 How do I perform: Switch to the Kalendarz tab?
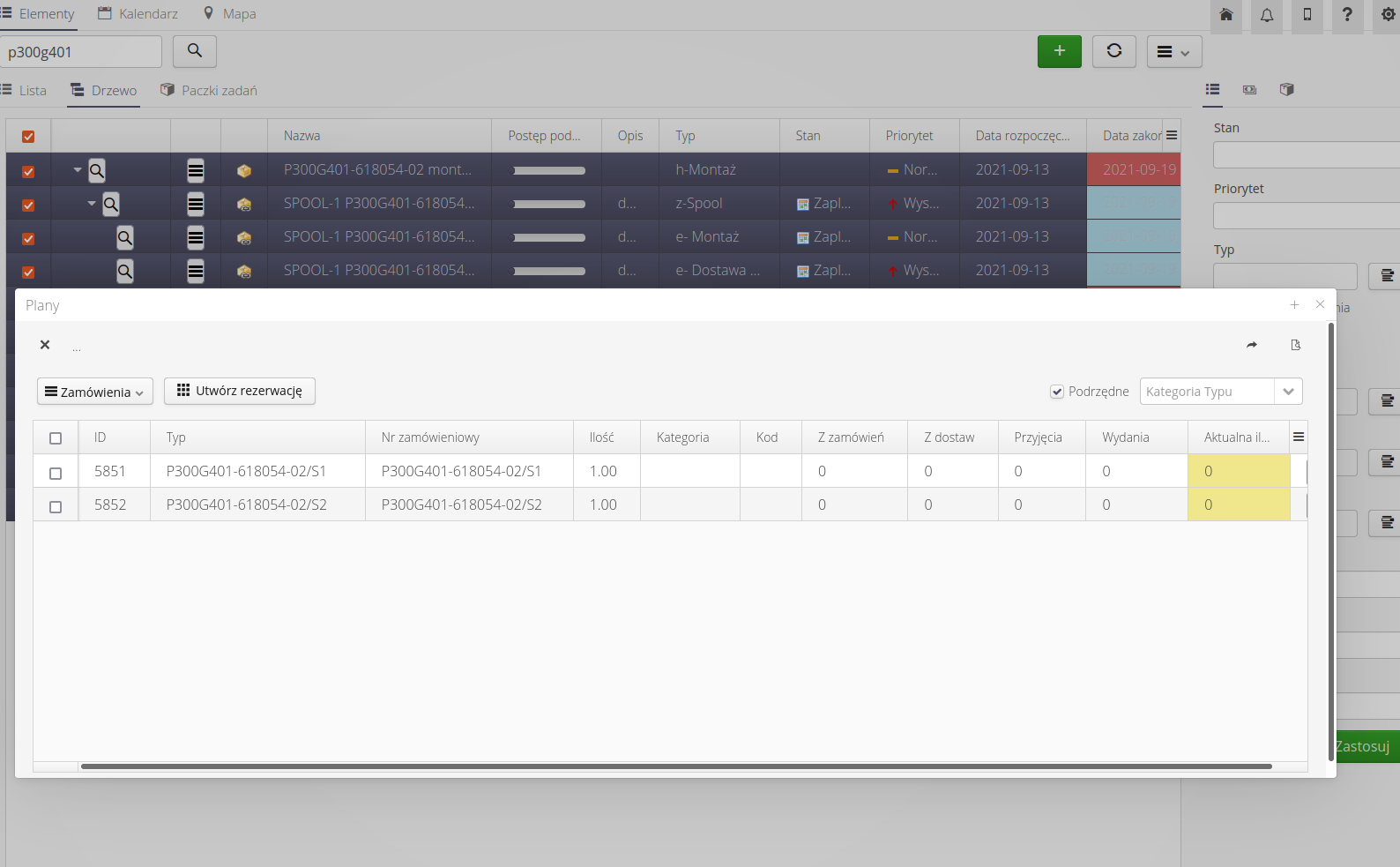coord(138,14)
